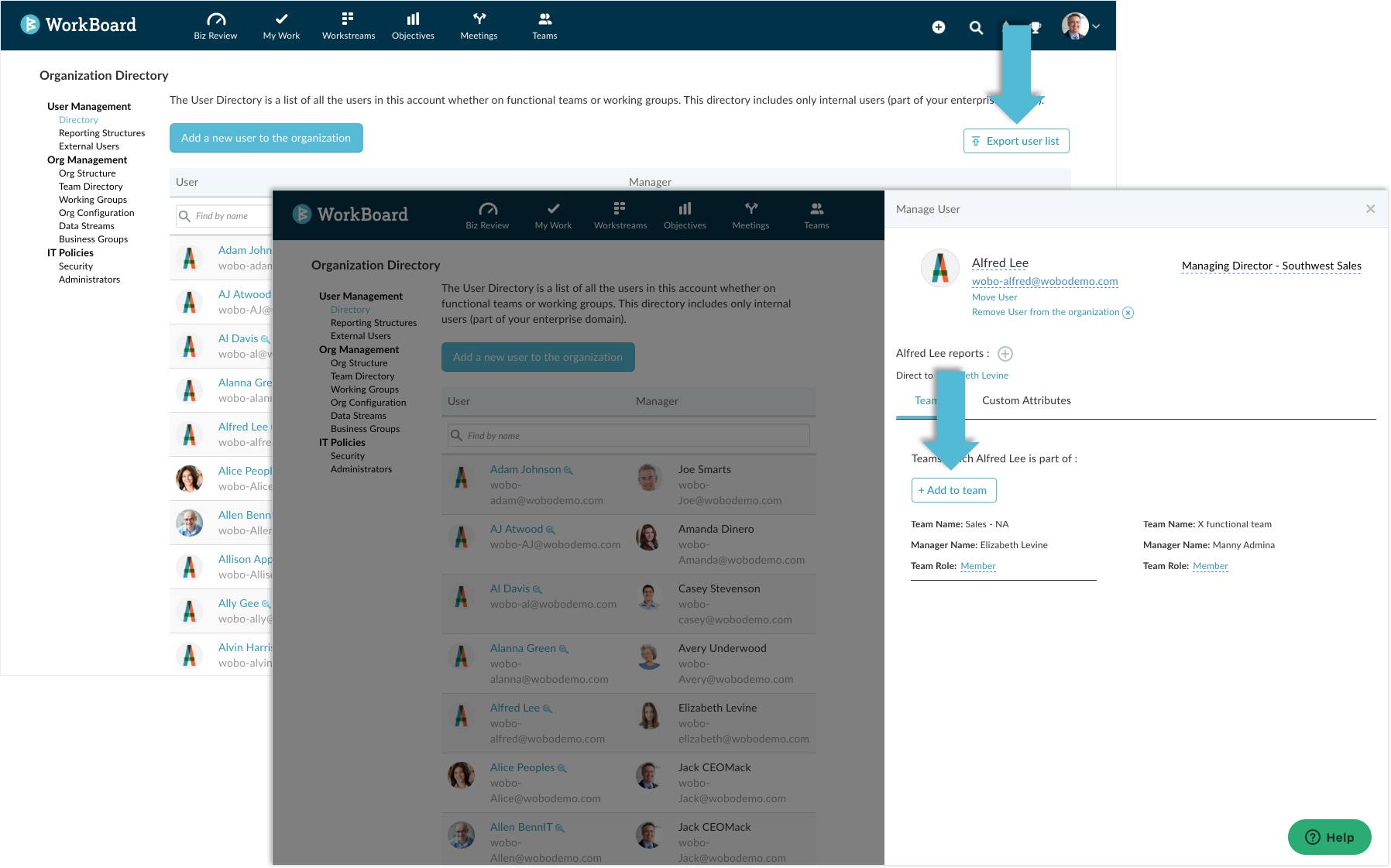The width and height of the screenshot is (1391, 868).
Task: Click the Find by name field in back window
Action: click(224, 216)
